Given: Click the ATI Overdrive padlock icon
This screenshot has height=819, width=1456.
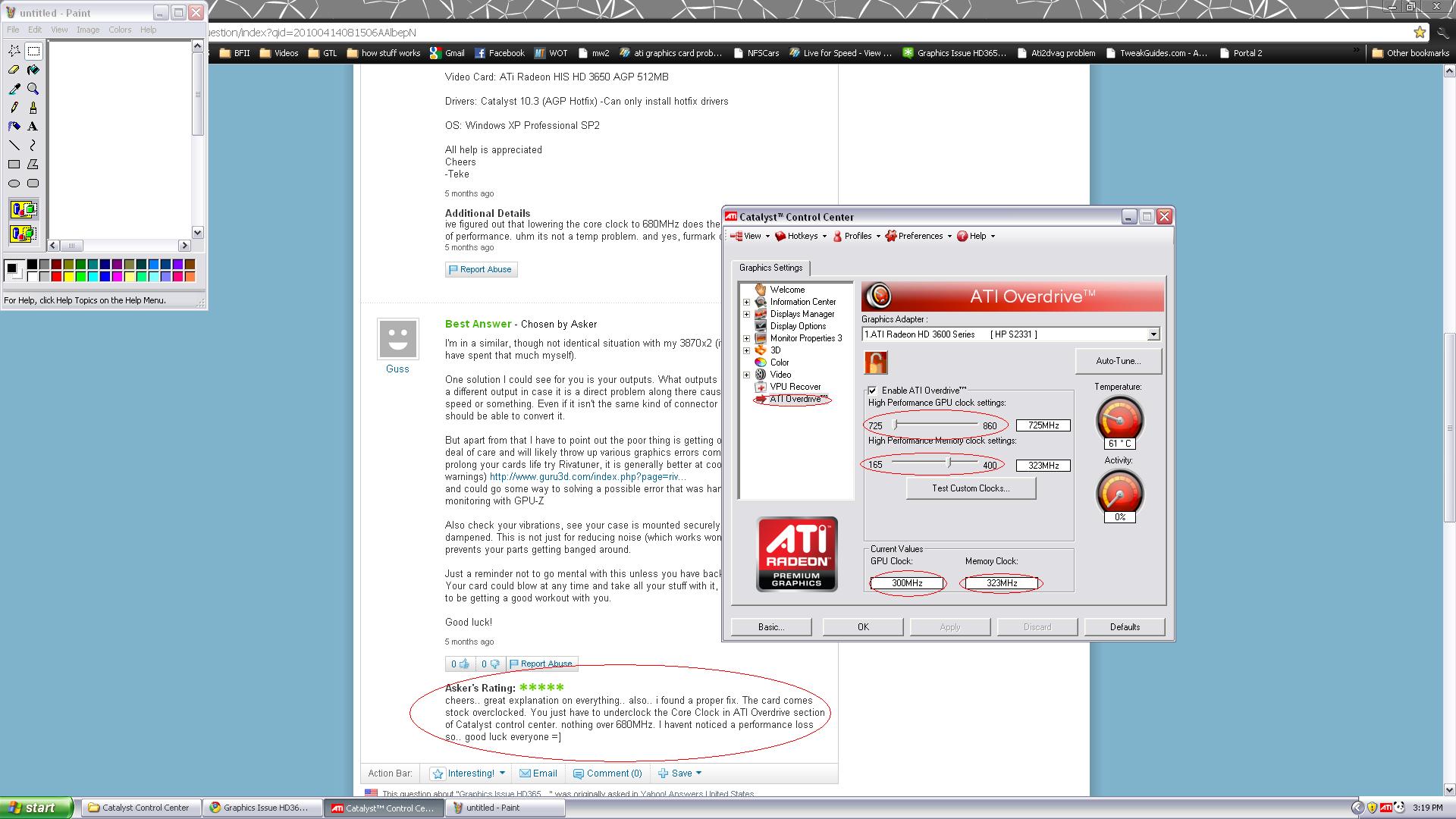Looking at the screenshot, I should click(x=876, y=362).
